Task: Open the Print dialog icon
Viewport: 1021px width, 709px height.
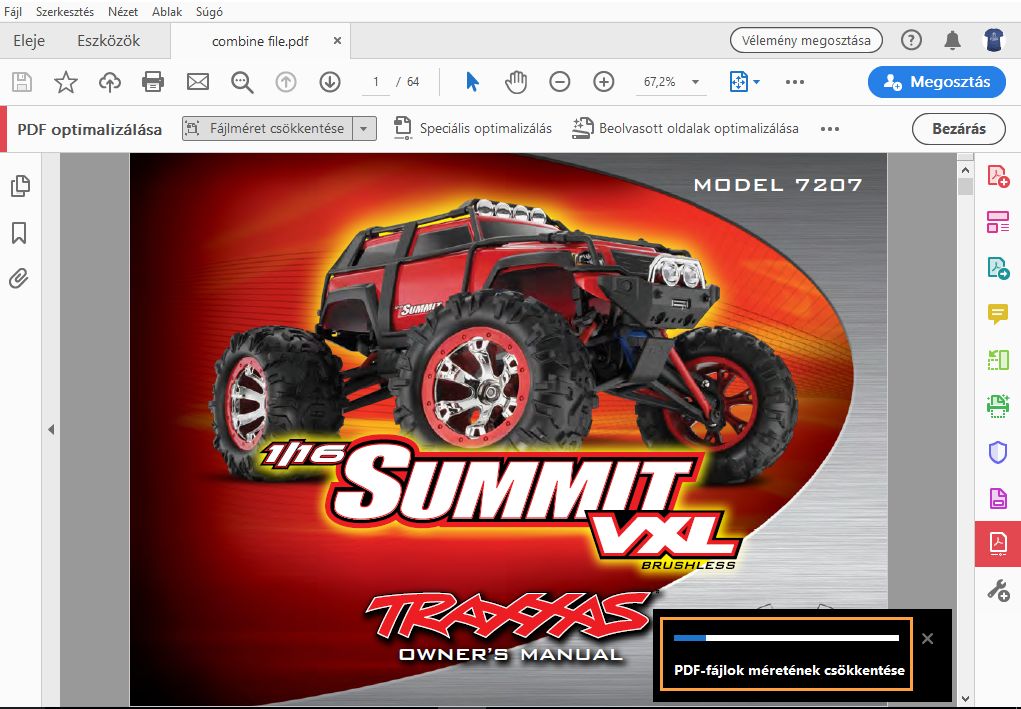Action: tap(153, 82)
